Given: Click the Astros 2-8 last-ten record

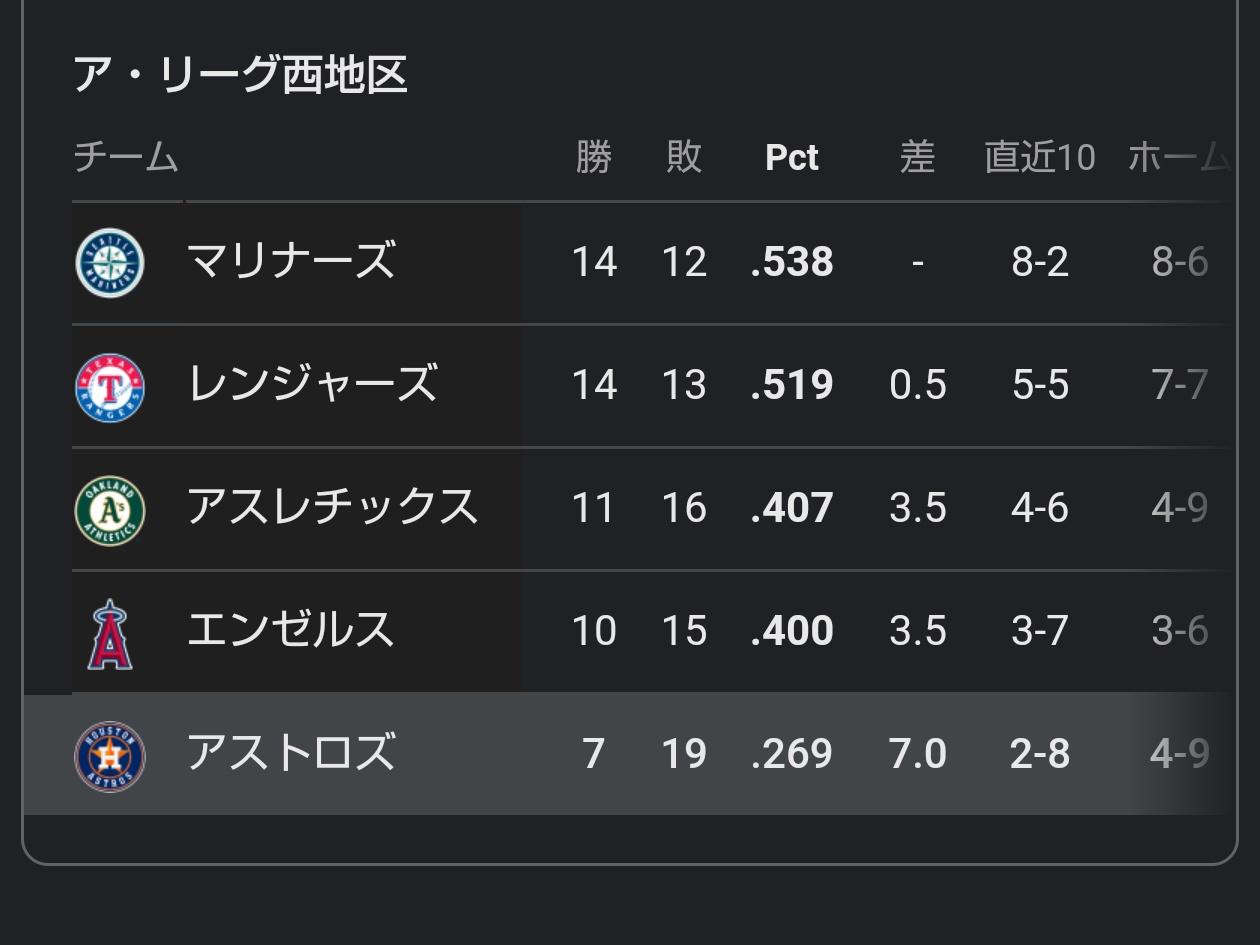Looking at the screenshot, I should (x=1040, y=755).
